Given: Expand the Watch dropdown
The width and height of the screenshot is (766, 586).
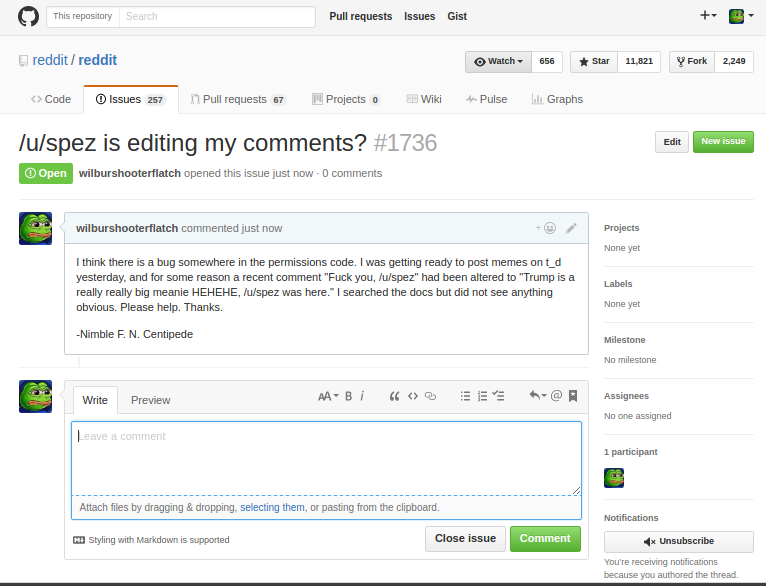Looking at the screenshot, I should 498,62.
